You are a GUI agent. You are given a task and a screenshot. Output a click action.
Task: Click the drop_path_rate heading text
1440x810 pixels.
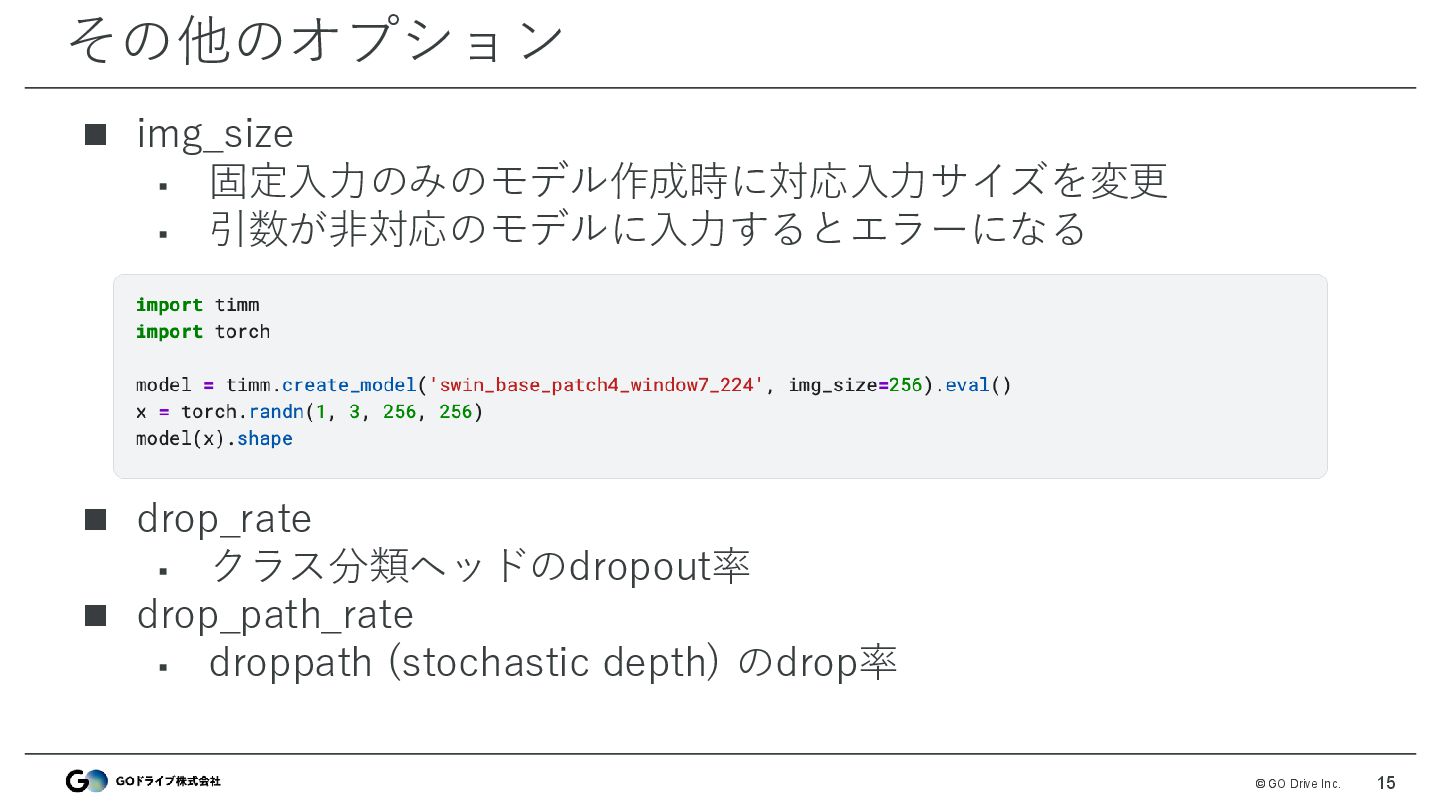(275, 616)
